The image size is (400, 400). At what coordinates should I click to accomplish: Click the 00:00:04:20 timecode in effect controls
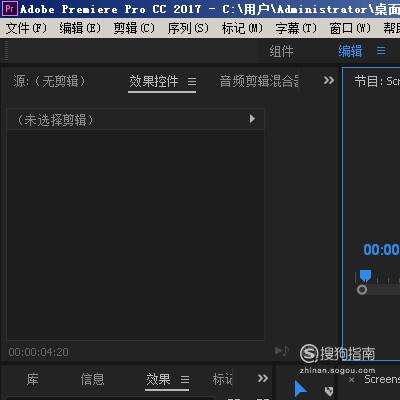(39, 352)
